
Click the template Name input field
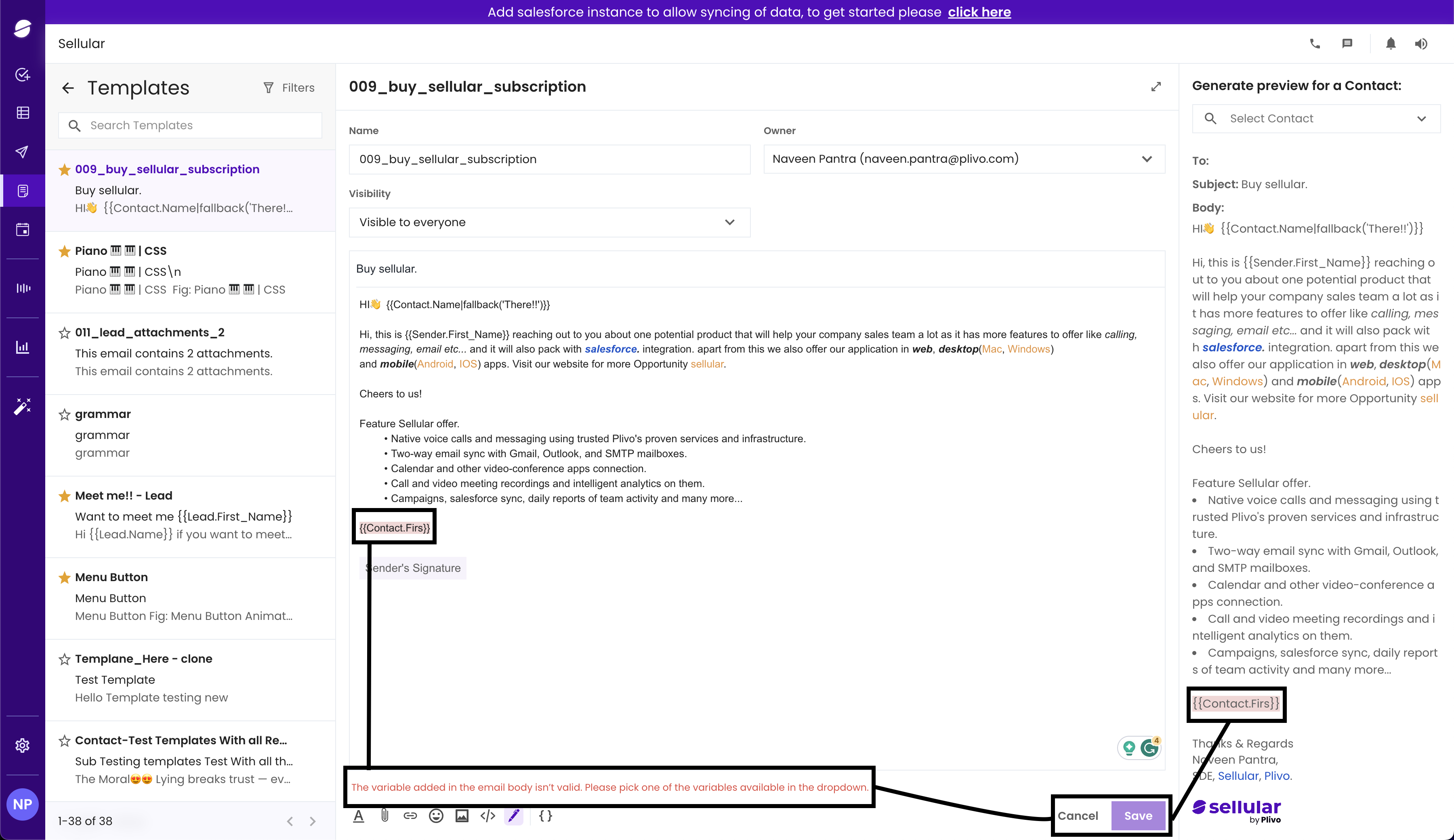click(549, 159)
